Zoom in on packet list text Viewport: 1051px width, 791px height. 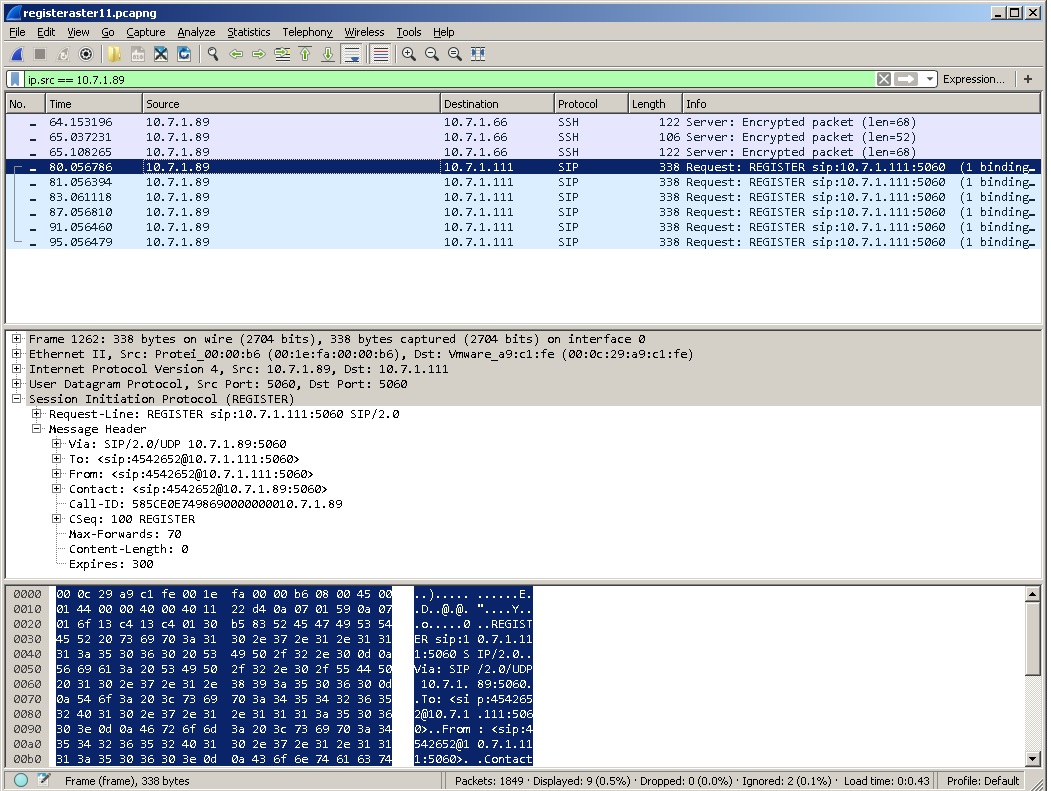click(409, 54)
